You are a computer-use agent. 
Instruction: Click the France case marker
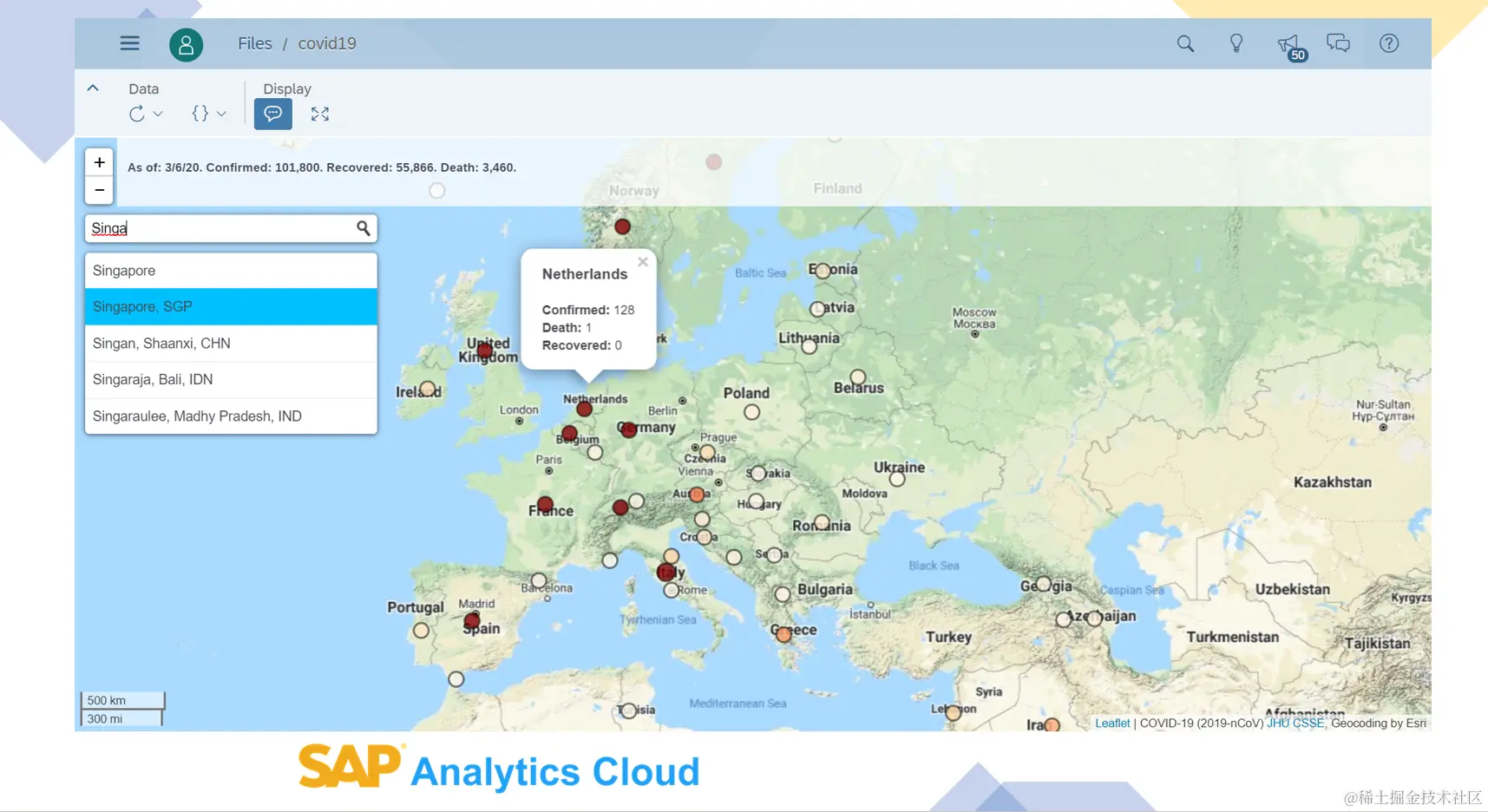[545, 504]
